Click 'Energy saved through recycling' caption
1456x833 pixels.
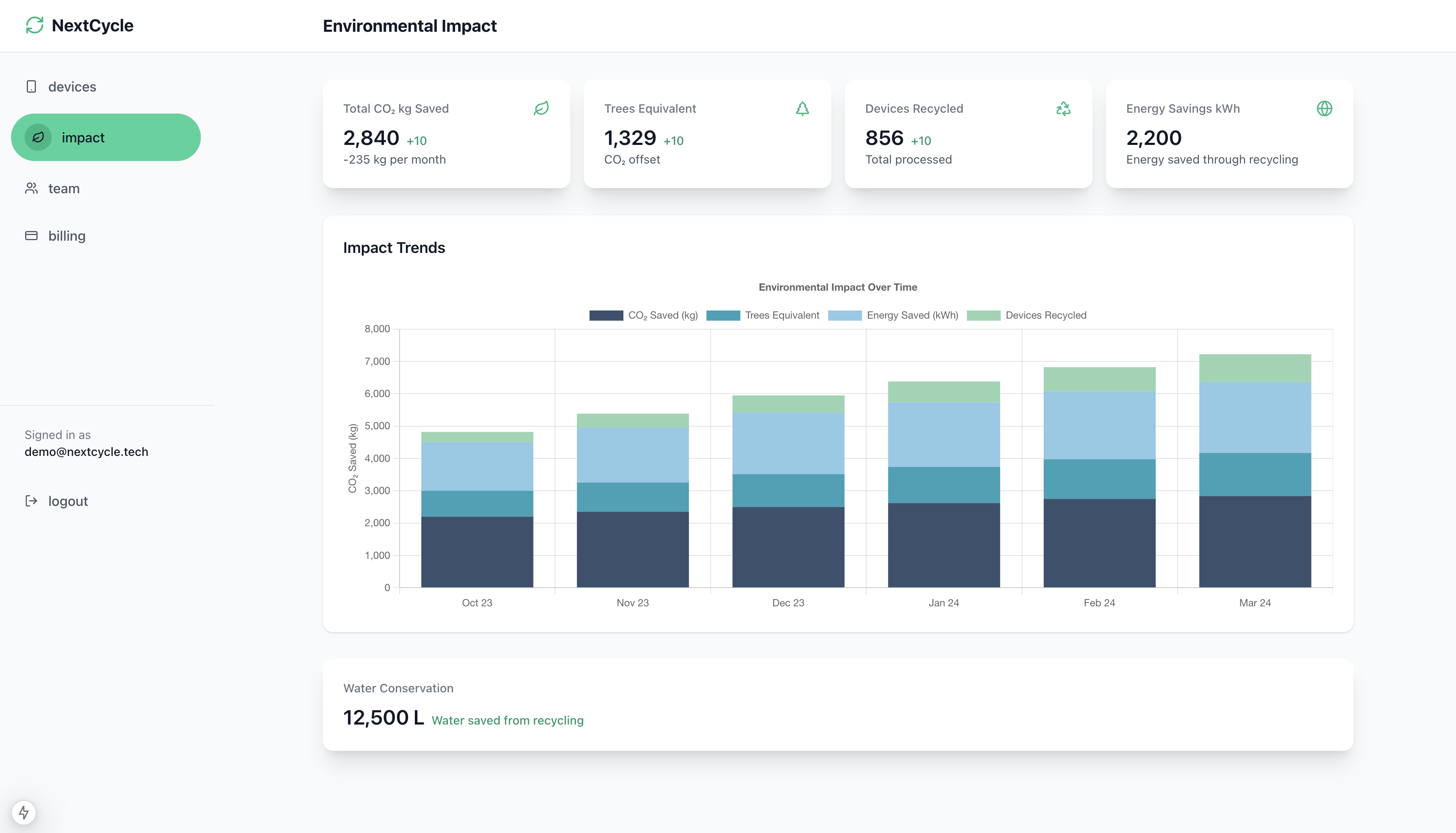pos(1212,160)
